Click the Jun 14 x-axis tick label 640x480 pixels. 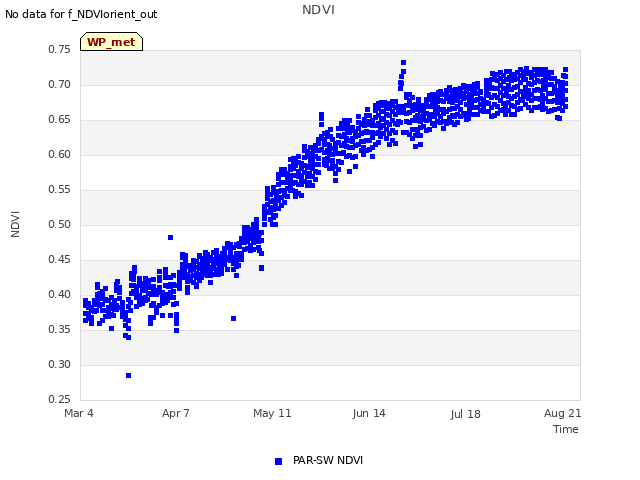pyautogui.click(x=369, y=413)
